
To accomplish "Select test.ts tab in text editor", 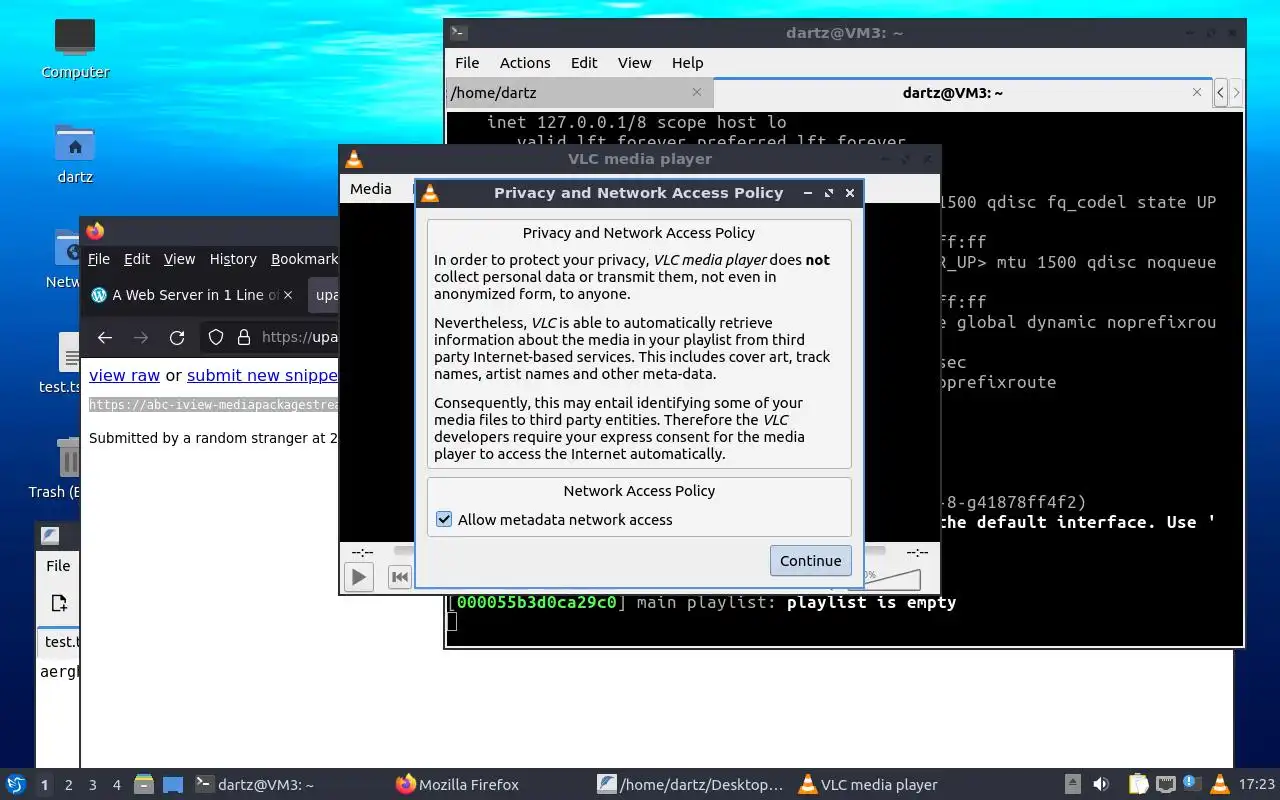I will click(59, 642).
